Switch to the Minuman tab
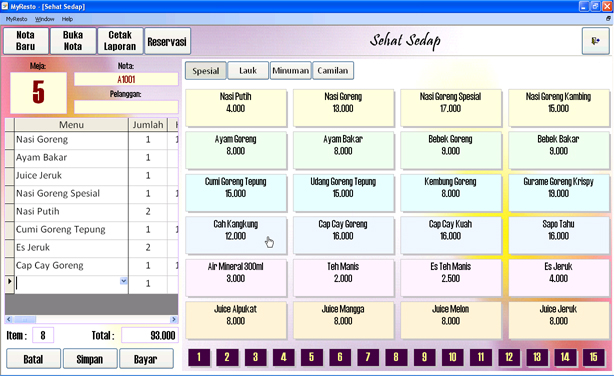 pos(291,71)
